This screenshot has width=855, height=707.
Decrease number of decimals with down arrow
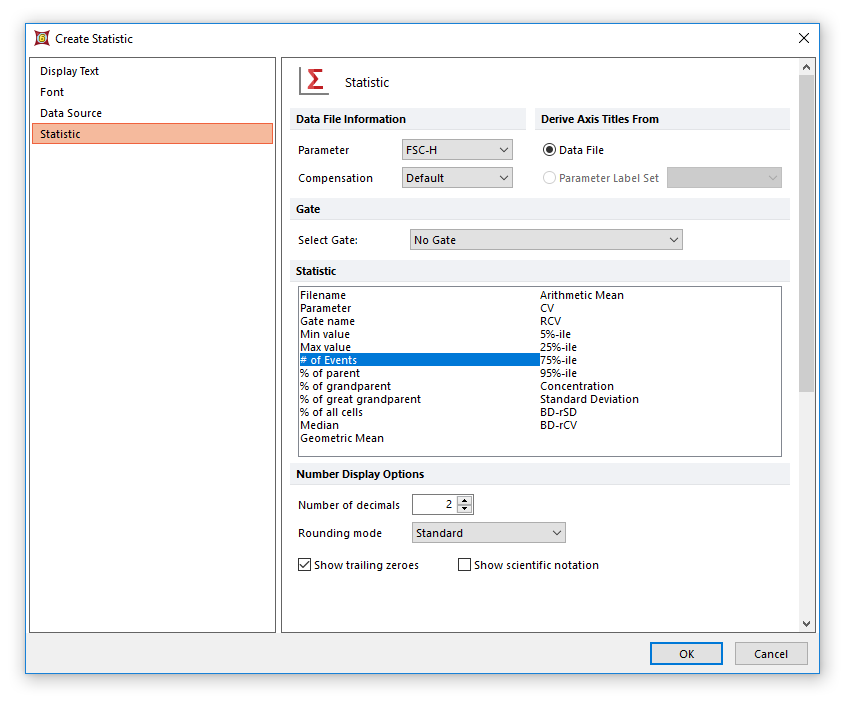(x=465, y=510)
